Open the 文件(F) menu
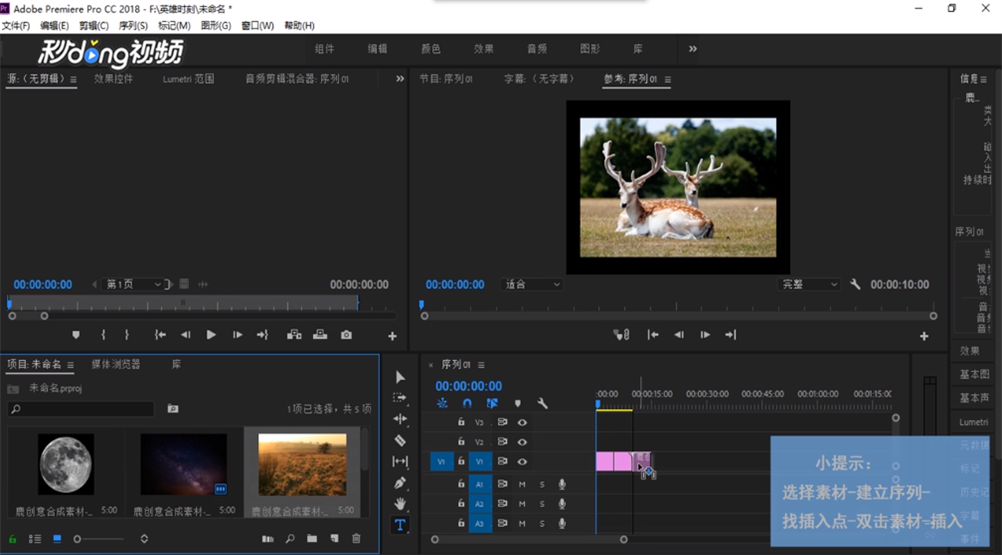This screenshot has height=555, width=1002. pyautogui.click(x=16, y=26)
